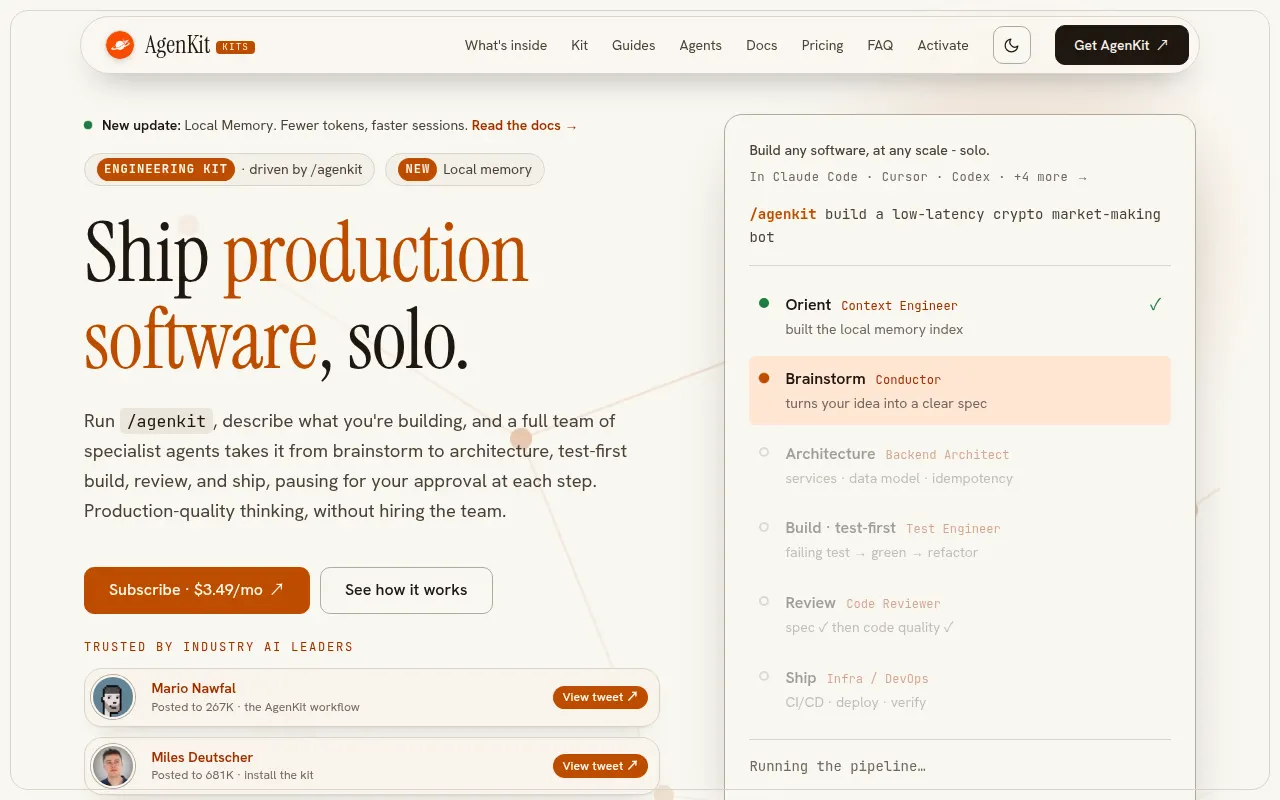Click the Context Engineer role label

899,306
